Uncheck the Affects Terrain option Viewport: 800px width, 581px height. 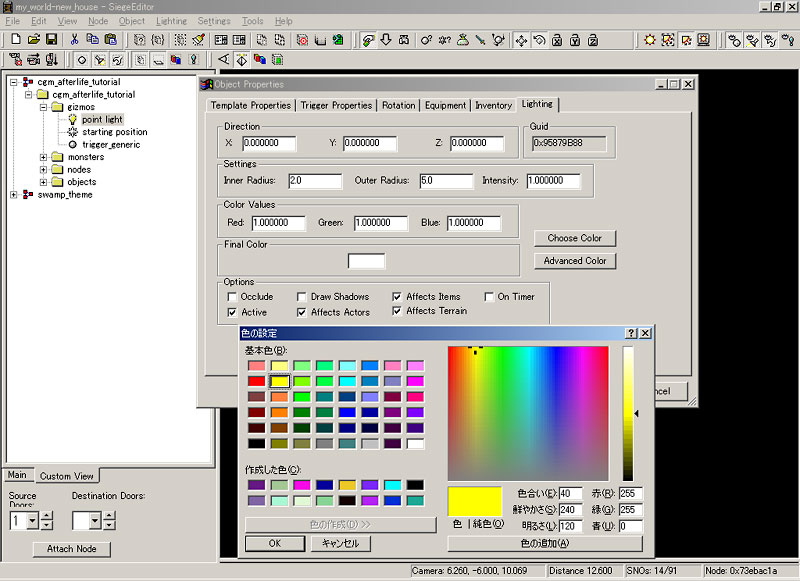pos(397,311)
